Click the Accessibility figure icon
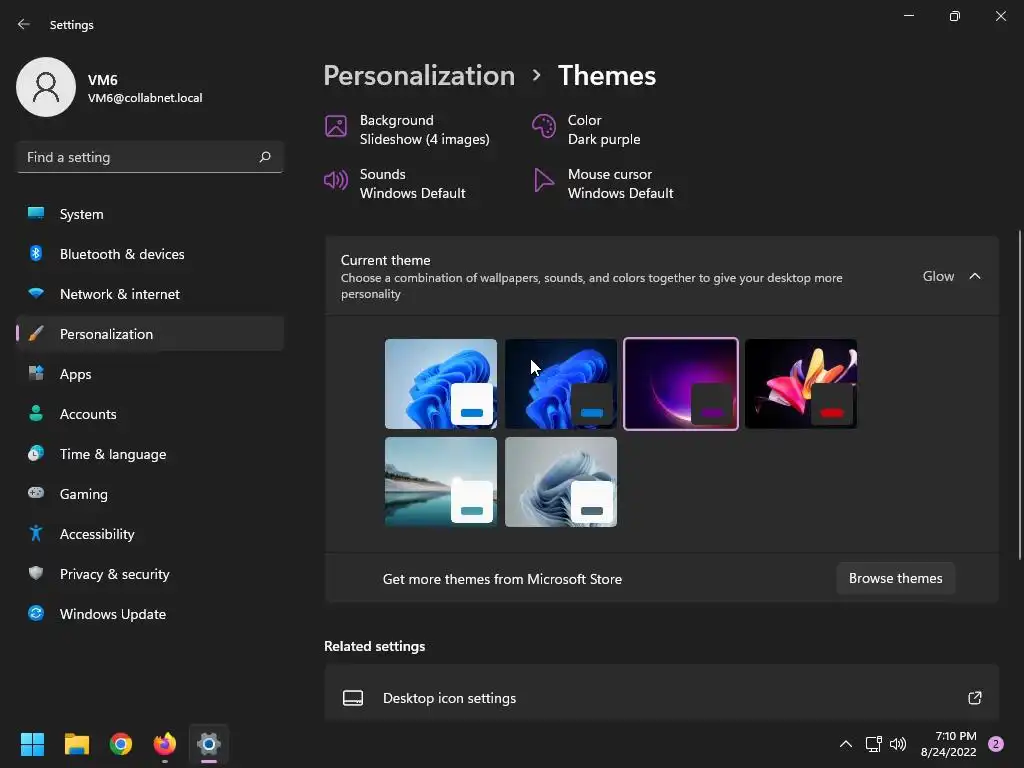 coord(36,533)
